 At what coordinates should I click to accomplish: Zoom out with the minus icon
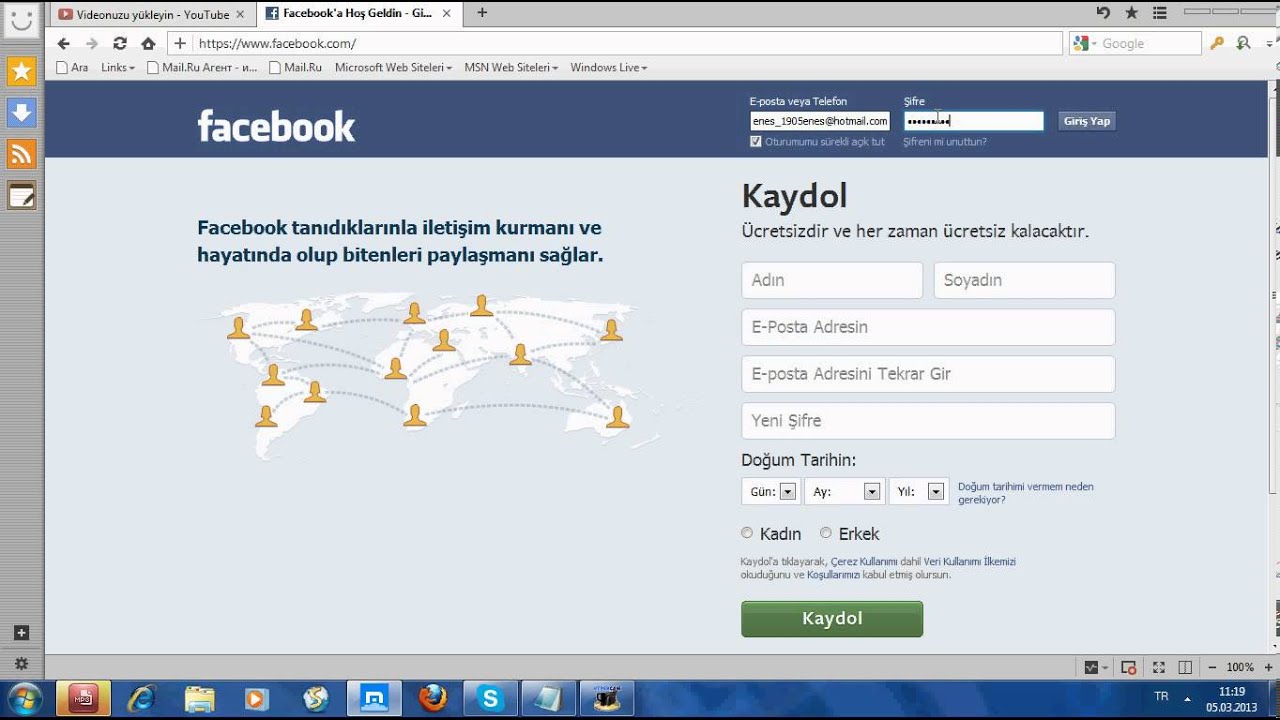click(1212, 667)
